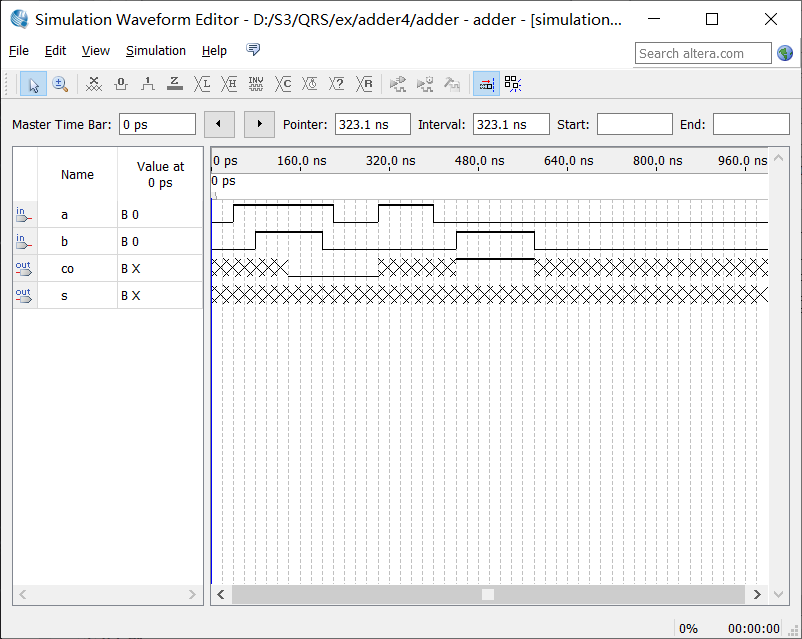Click the Value at 0 ps header
This screenshot has height=639, width=802.
coord(160,174)
